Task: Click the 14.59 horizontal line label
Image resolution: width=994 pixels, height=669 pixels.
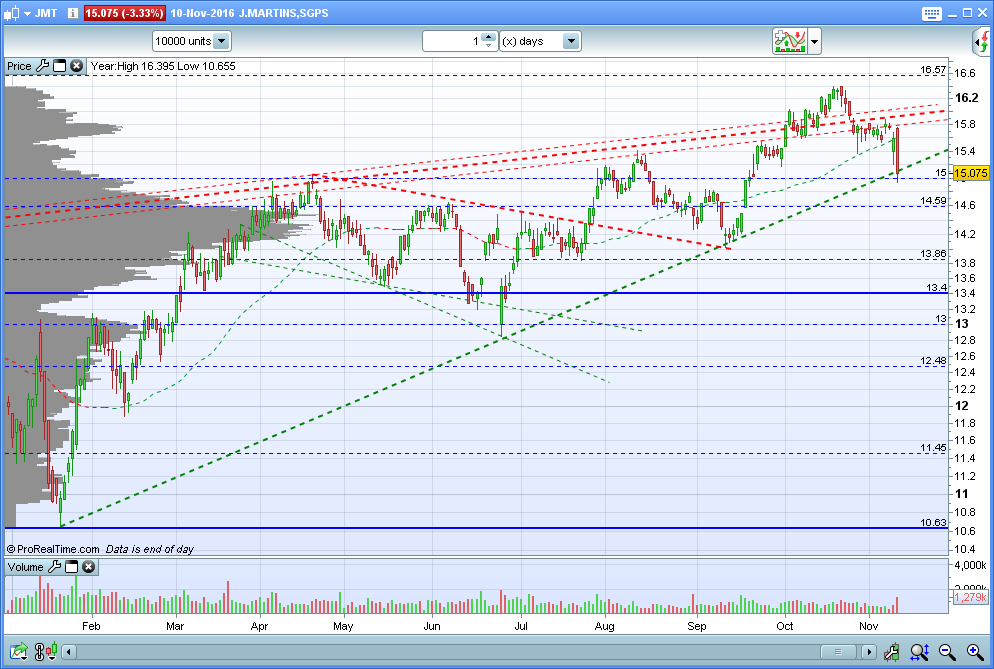Action: [933, 200]
